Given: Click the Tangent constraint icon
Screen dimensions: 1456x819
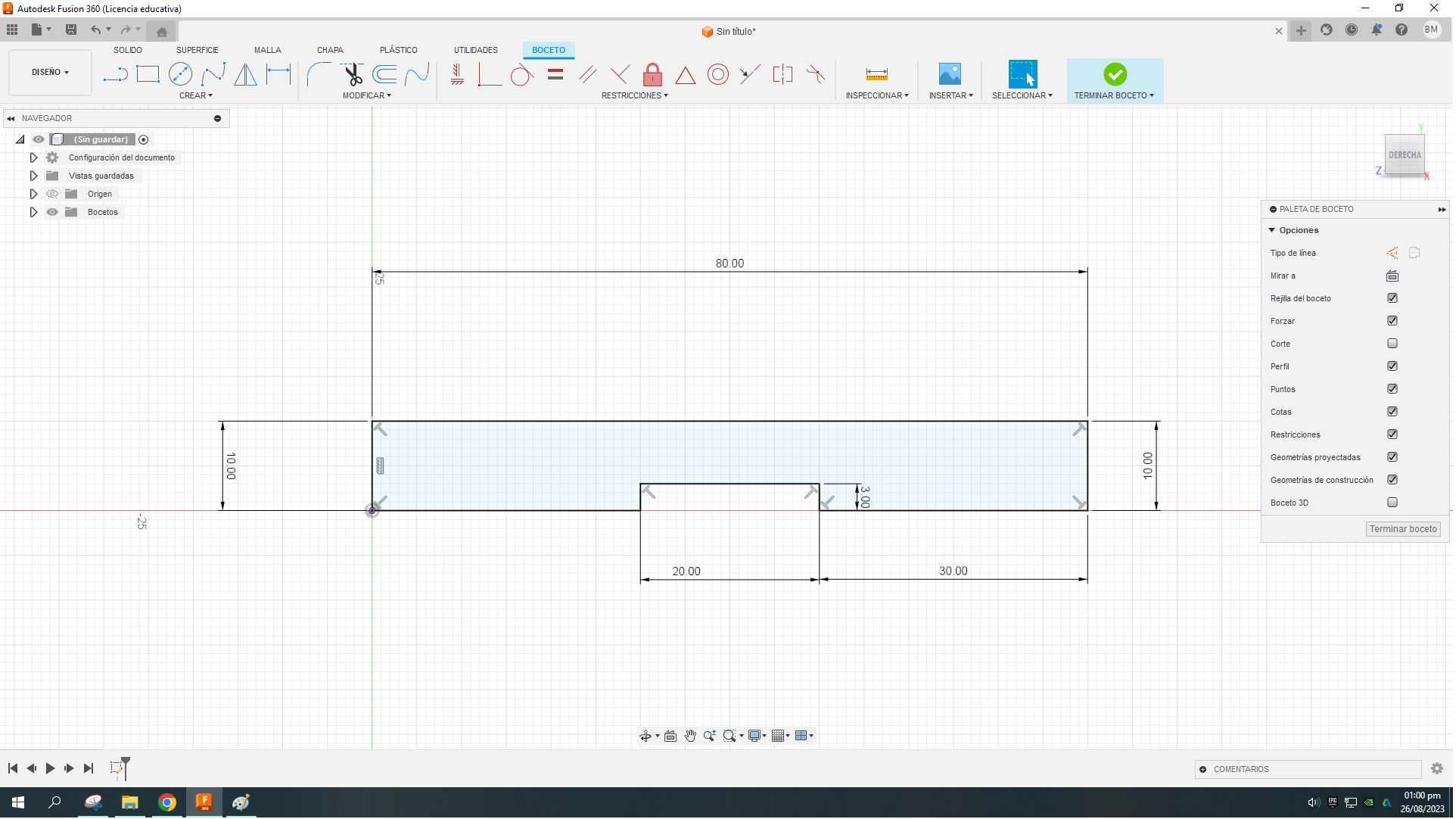Looking at the screenshot, I should 521,74.
